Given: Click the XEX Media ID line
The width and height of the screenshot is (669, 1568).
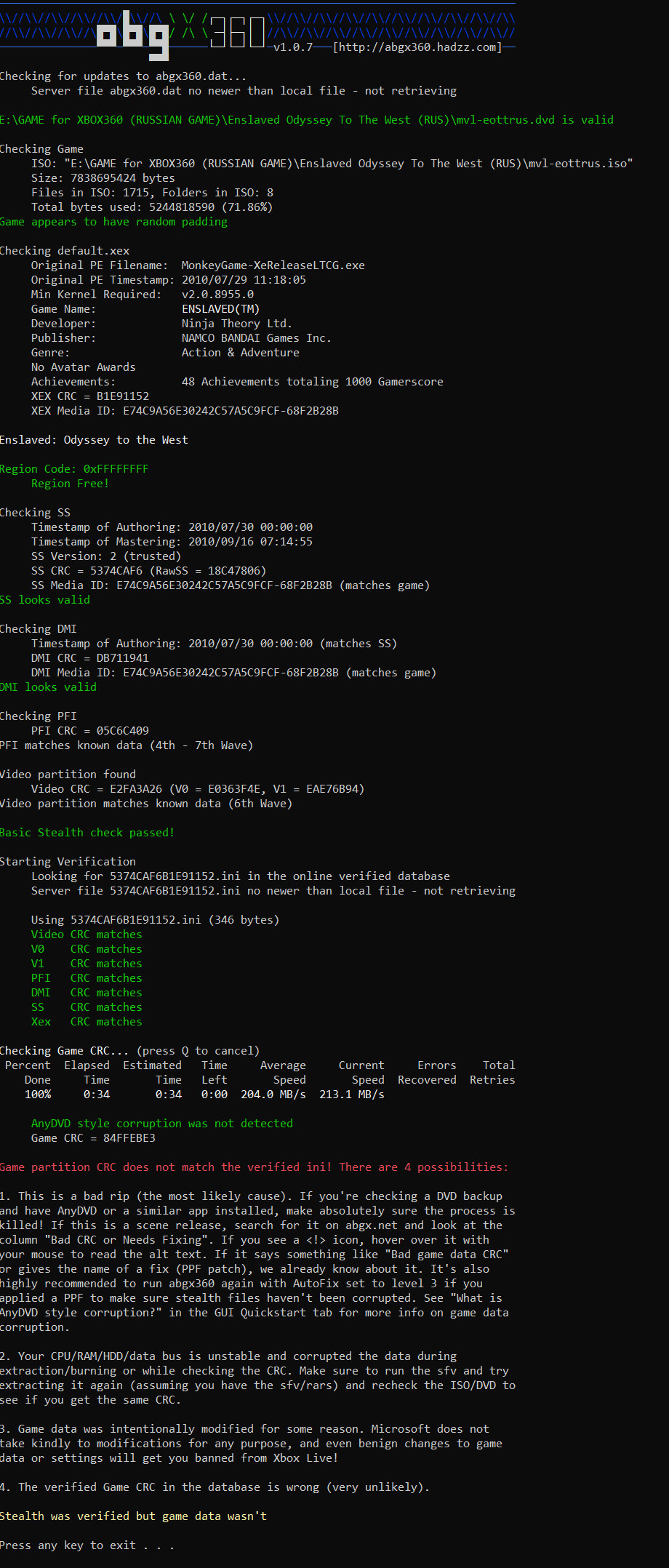Looking at the screenshot, I should click(185, 411).
